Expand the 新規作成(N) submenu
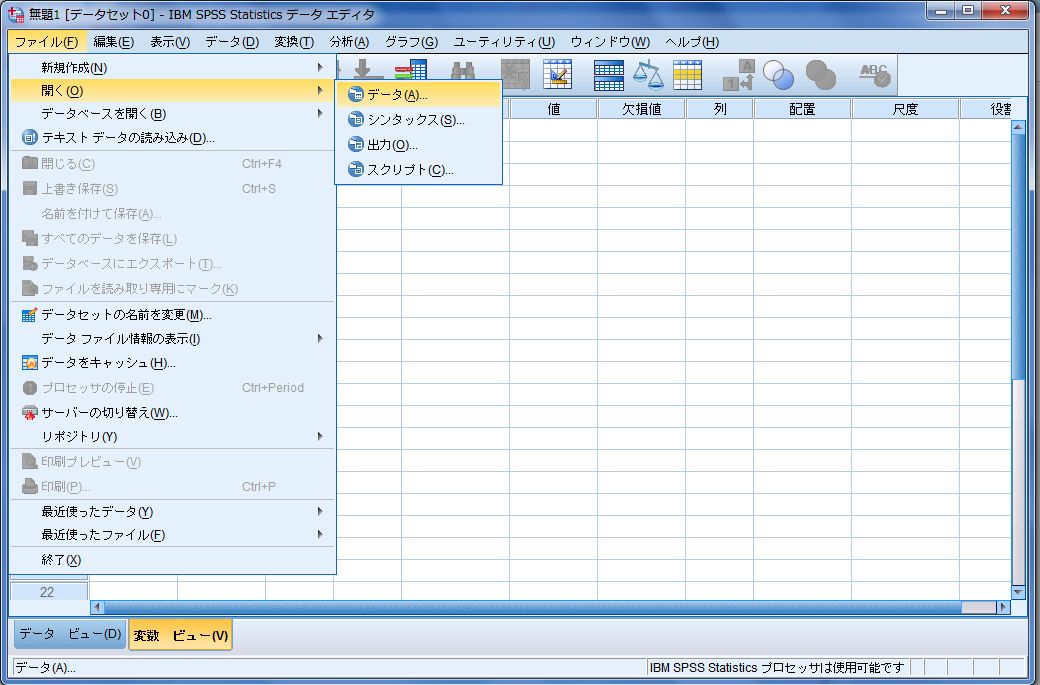The width and height of the screenshot is (1040, 685). pos(172,68)
